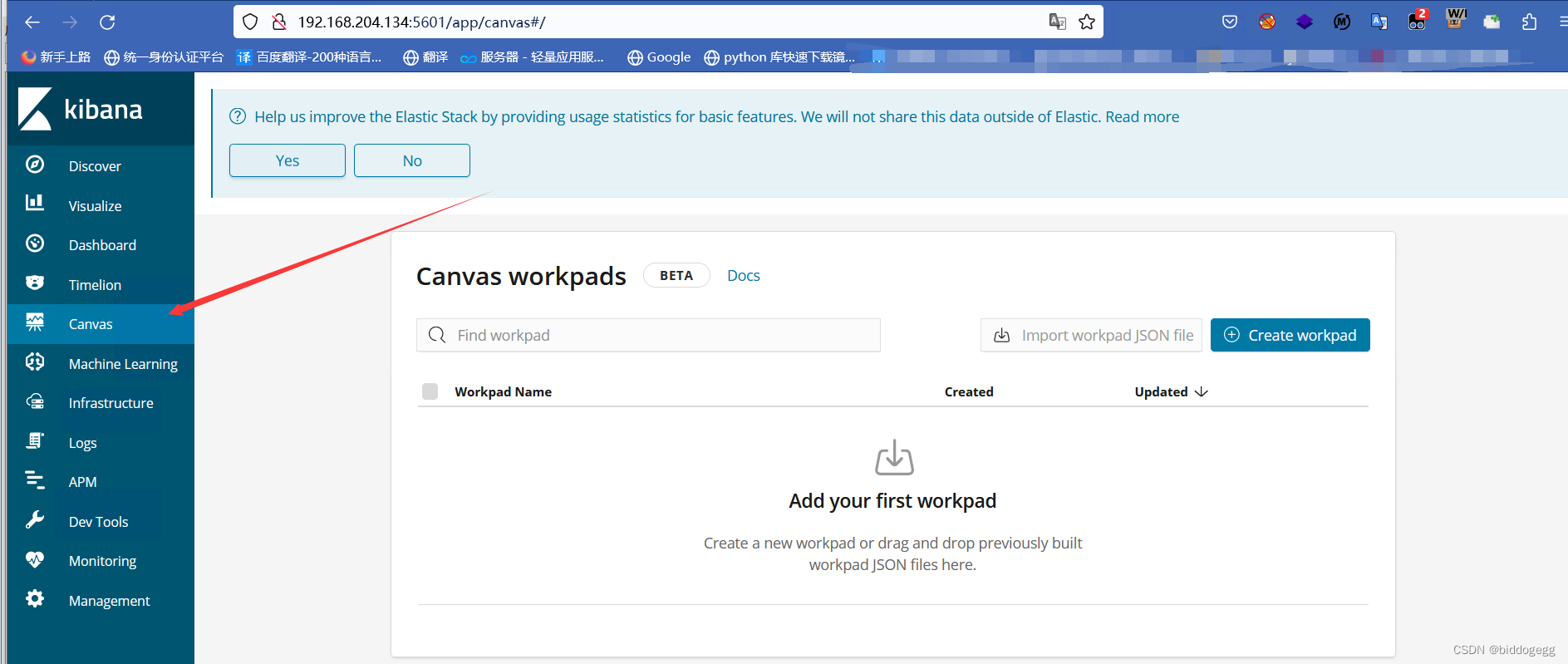This screenshot has width=1568, height=664.
Task: Click the Machine Learning brain icon
Action: click(35, 362)
